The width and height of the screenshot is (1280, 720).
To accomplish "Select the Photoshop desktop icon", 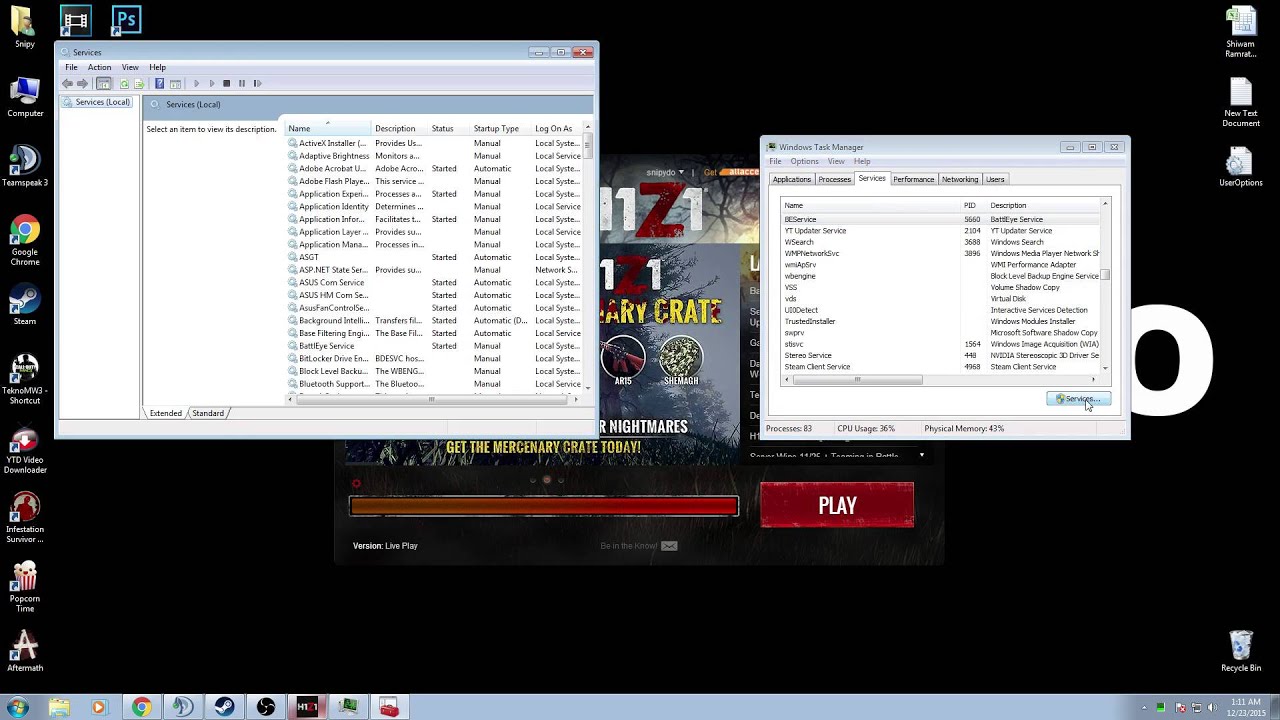I will pyautogui.click(x=126, y=20).
